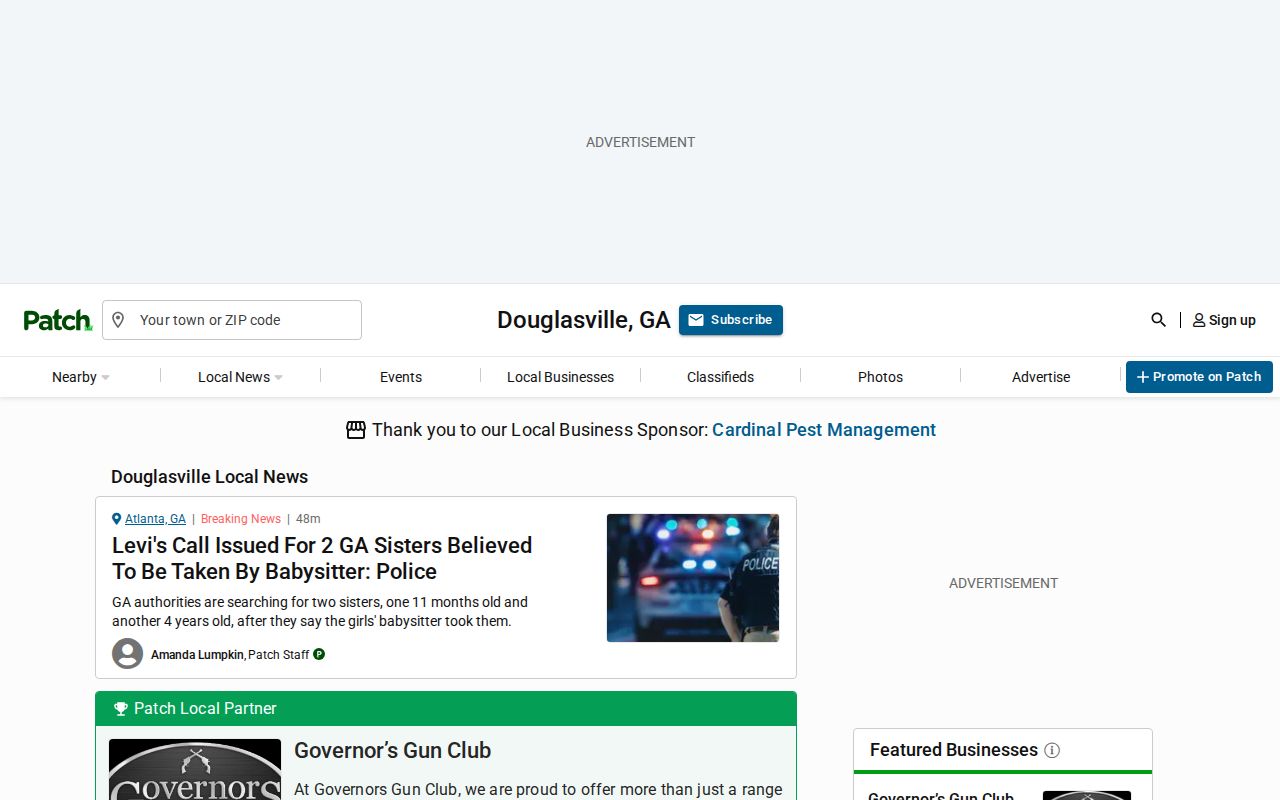Click the article summary about GA authorities
Viewport: 1280px width, 800px height.
320,612
